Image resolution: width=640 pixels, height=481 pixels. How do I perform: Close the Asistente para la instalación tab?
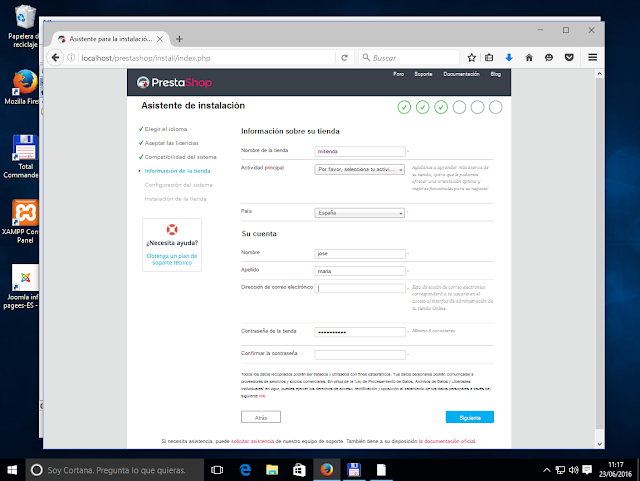coord(160,39)
